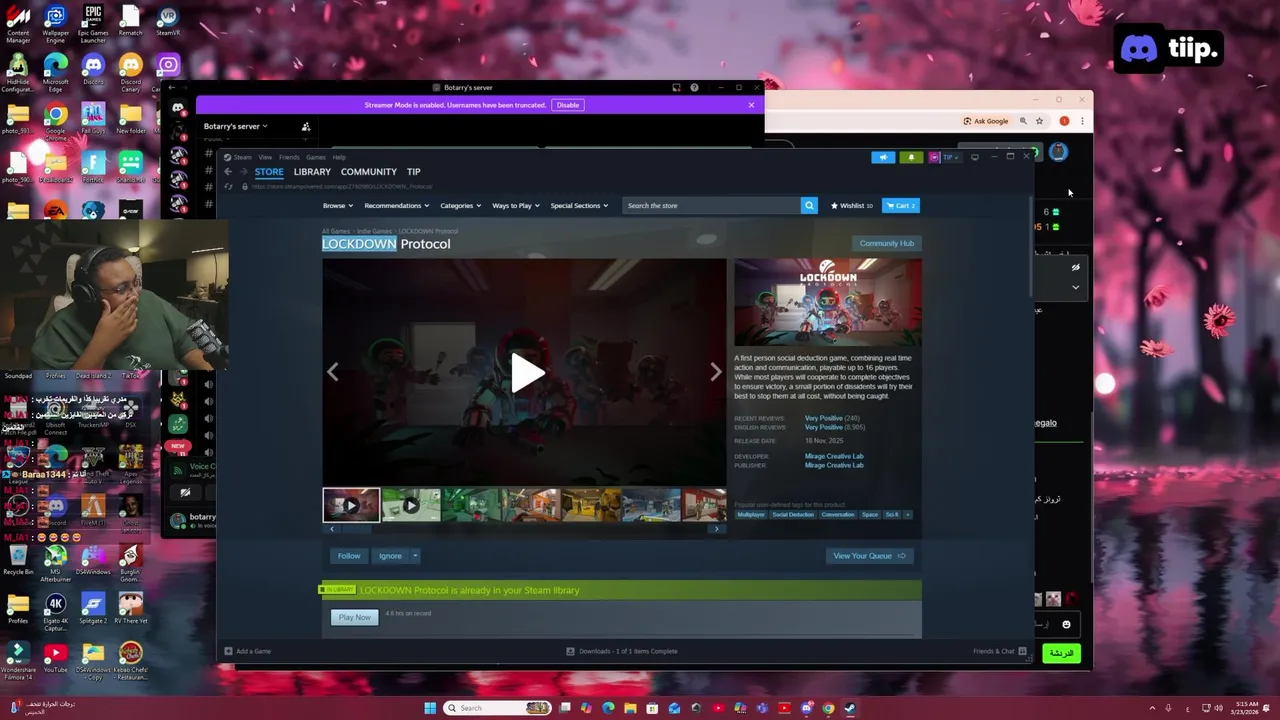Shift the thumbnail strip right with its arrow
1280x720 pixels.
pos(715,528)
